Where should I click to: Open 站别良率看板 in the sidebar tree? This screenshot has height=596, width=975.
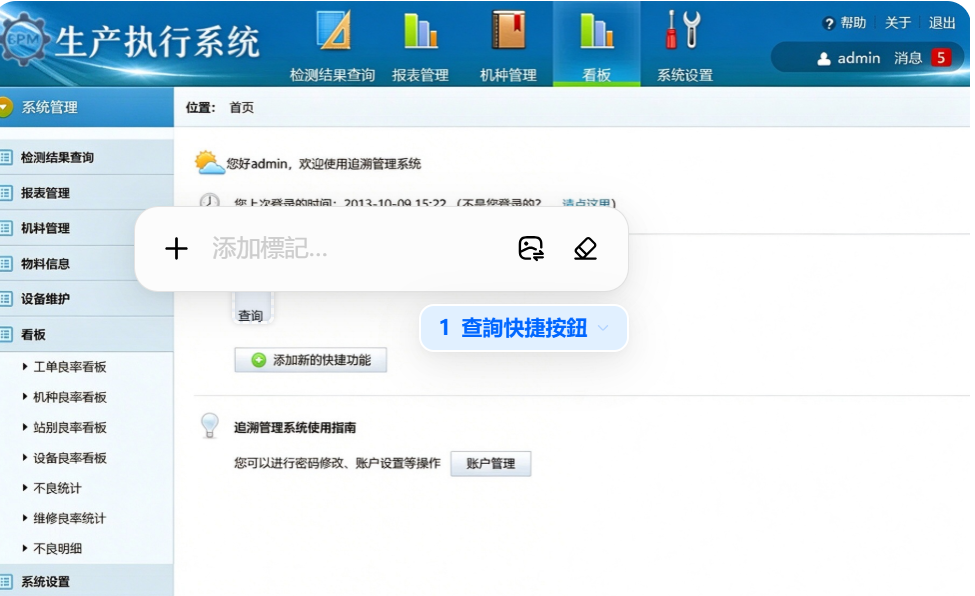pos(70,427)
